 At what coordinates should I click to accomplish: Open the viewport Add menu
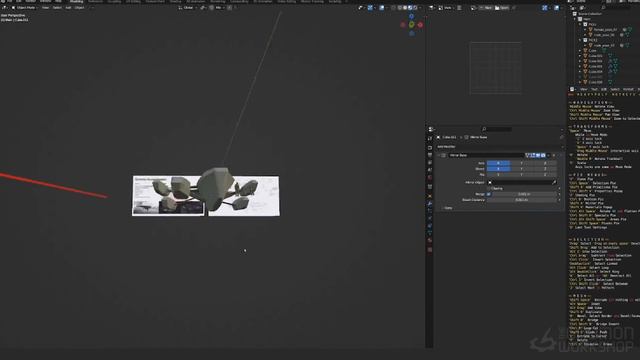tap(68, 8)
